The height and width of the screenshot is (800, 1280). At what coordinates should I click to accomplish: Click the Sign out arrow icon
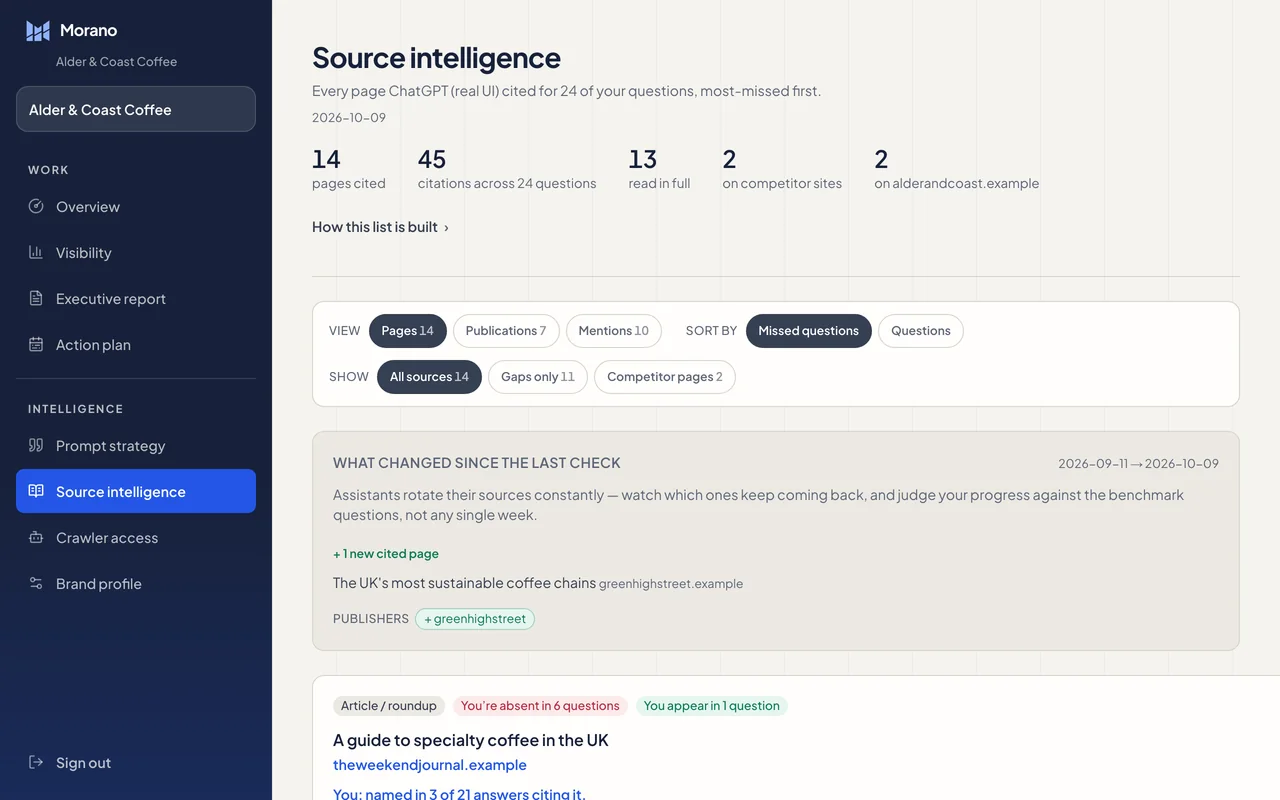coord(36,762)
